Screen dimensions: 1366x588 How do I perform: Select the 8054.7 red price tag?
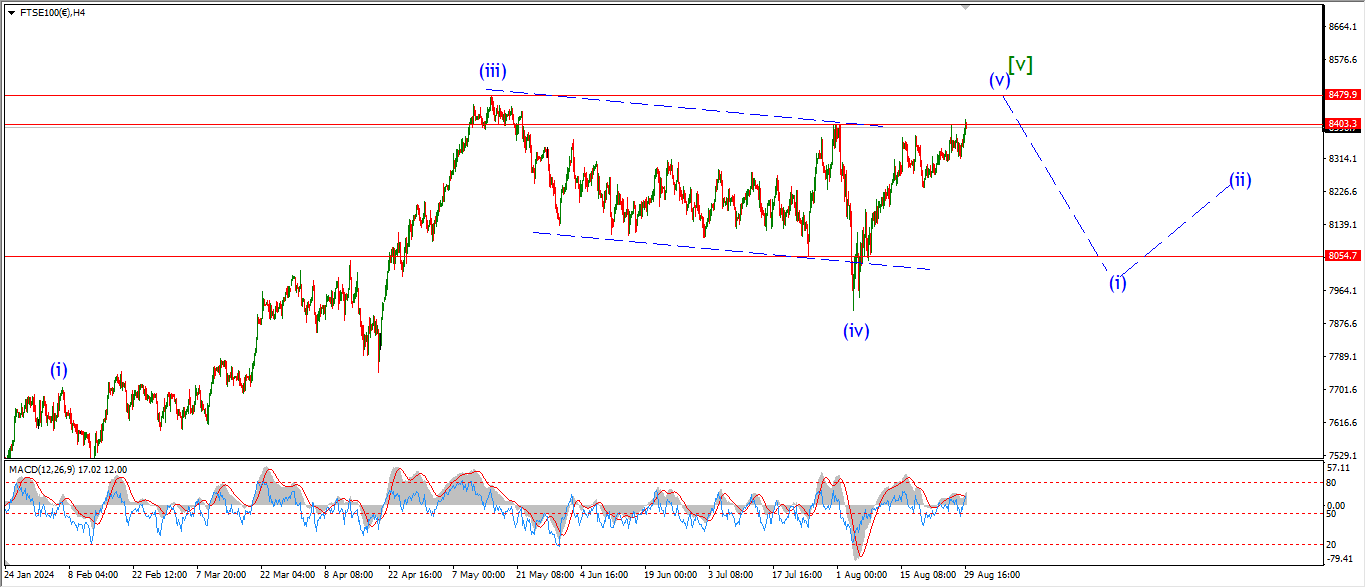point(1342,256)
